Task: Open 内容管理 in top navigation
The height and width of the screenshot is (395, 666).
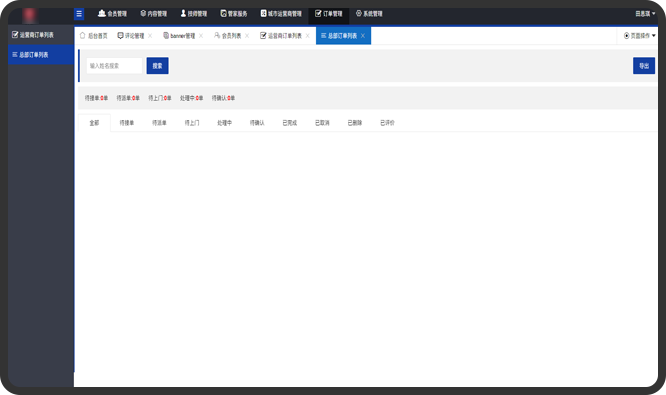Action: click(x=153, y=14)
